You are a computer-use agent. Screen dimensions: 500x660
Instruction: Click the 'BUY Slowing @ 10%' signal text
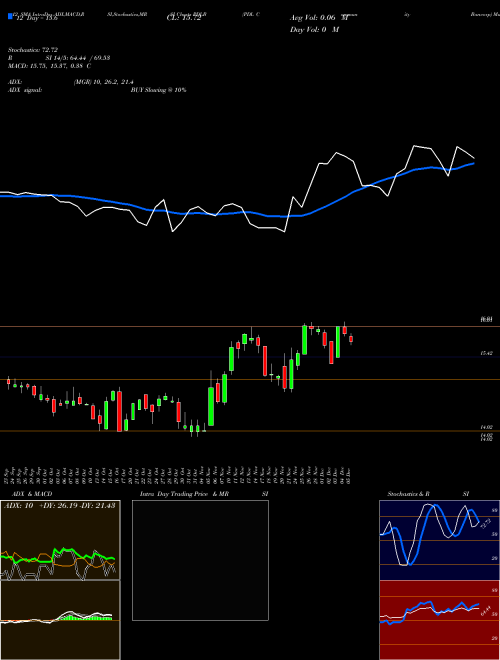pyautogui.click(x=158, y=90)
